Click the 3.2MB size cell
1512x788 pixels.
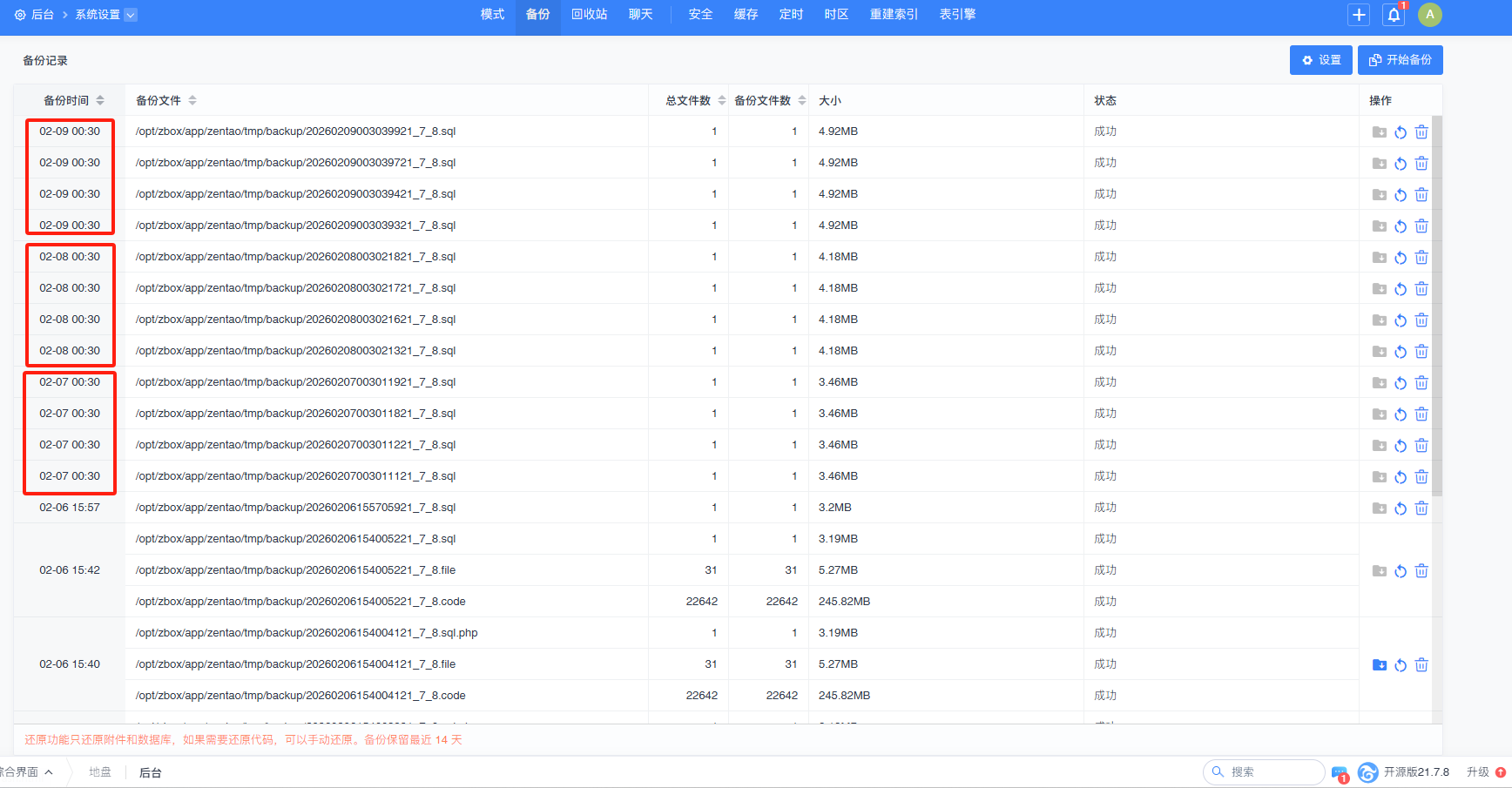point(835,508)
